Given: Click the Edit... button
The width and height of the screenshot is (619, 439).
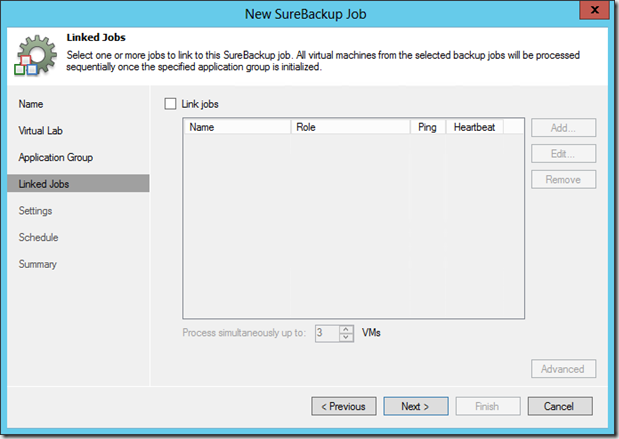Looking at the screenshot, I should point(563,154).
